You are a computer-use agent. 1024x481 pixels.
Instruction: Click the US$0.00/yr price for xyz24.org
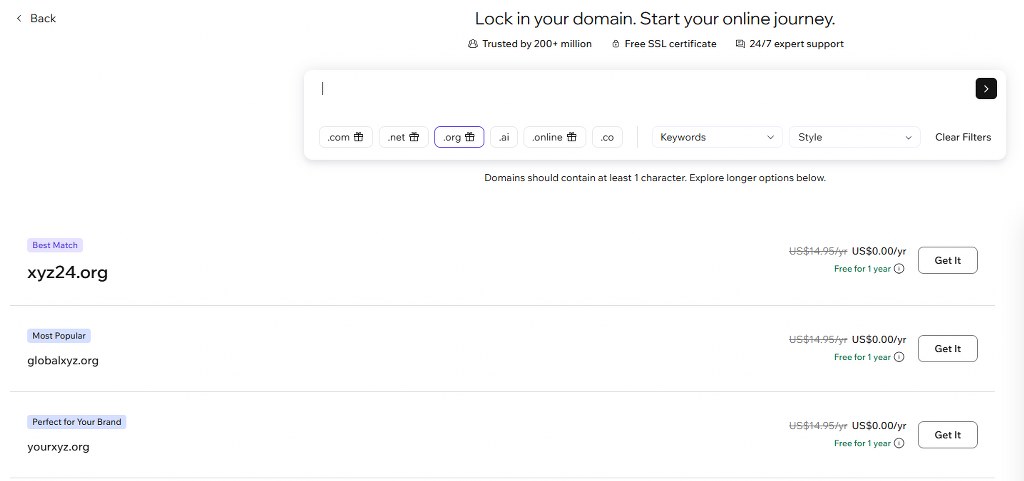pos(879,251)
